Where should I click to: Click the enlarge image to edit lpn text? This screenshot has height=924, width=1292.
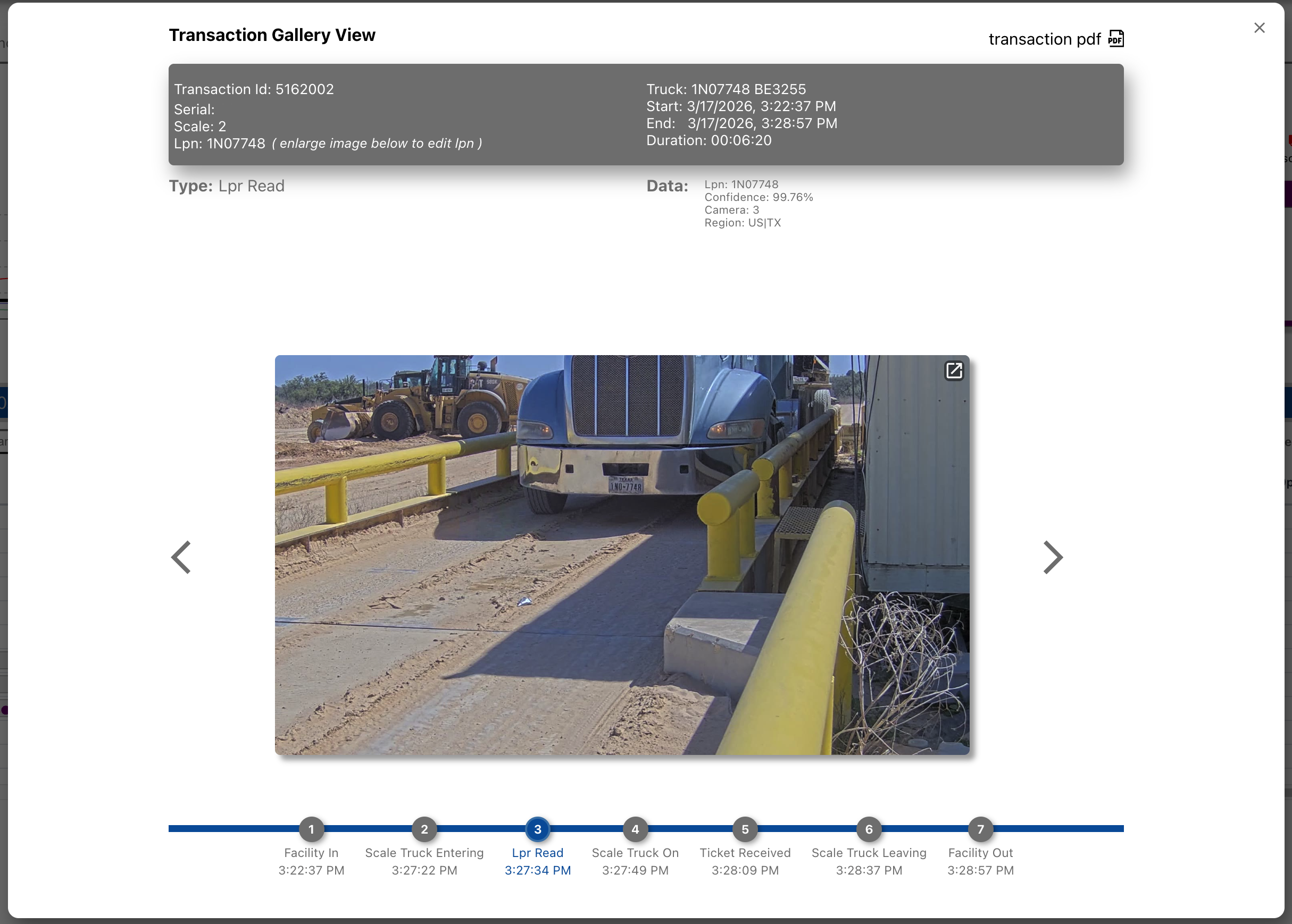377,144
